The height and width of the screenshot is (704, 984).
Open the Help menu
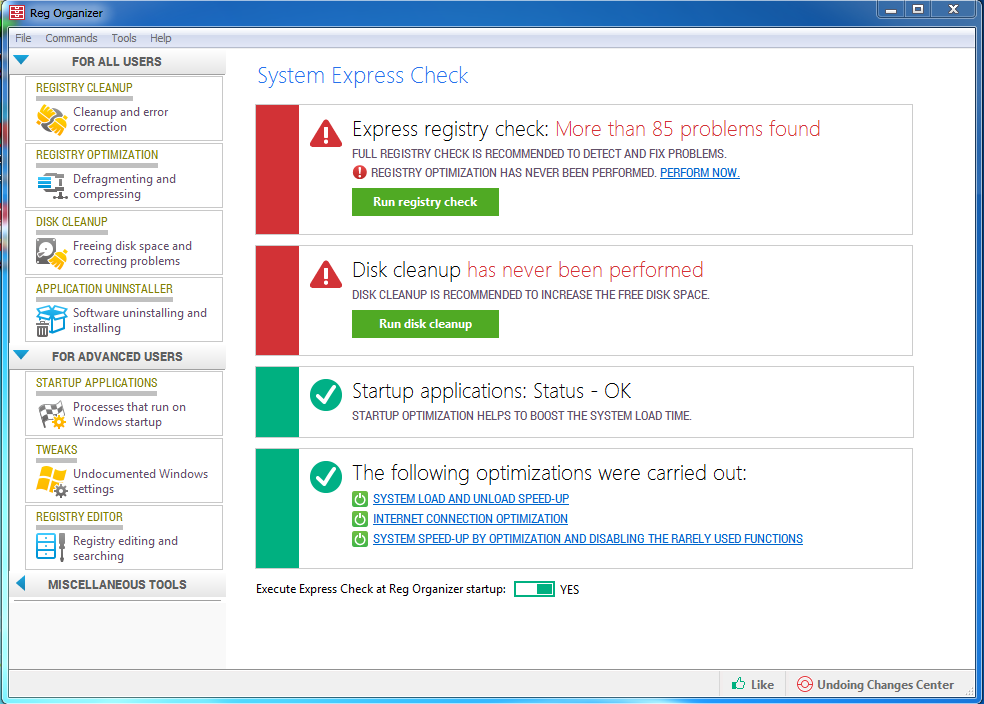161,38
